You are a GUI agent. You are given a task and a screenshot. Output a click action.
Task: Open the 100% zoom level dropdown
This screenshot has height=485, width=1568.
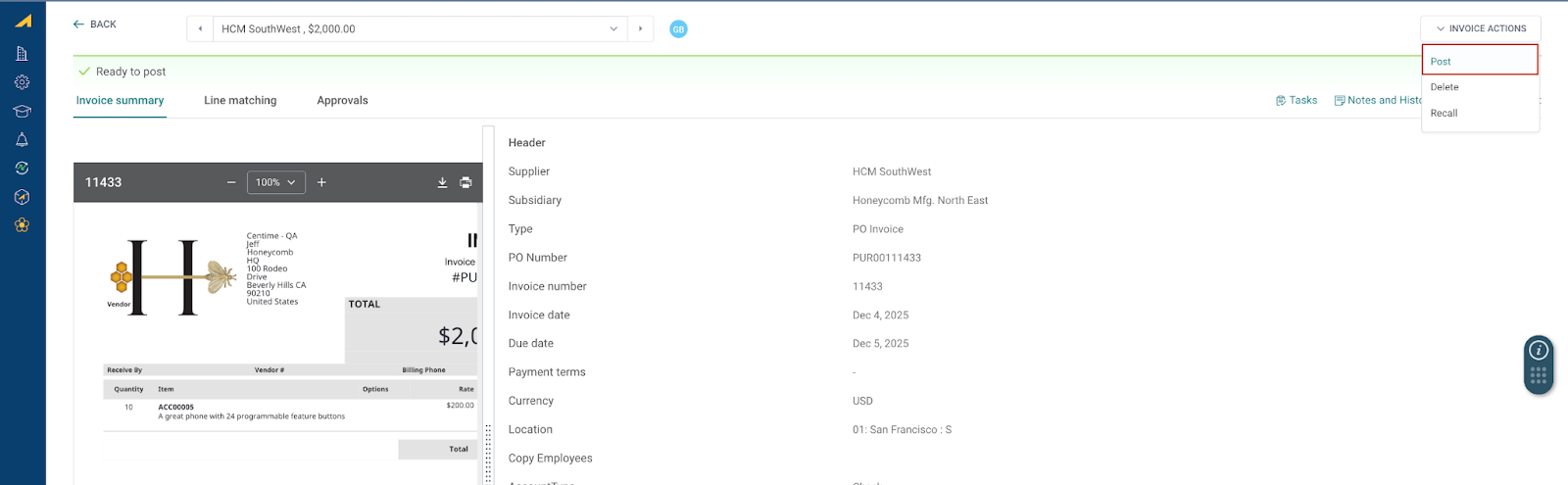point(275,182)
